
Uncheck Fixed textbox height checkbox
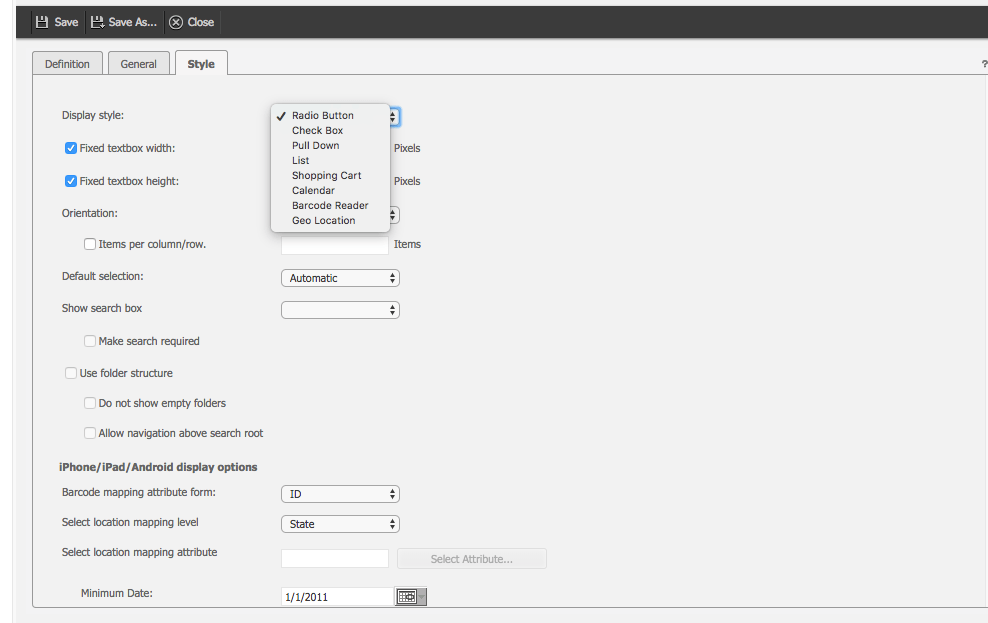[x=71, y=181]
